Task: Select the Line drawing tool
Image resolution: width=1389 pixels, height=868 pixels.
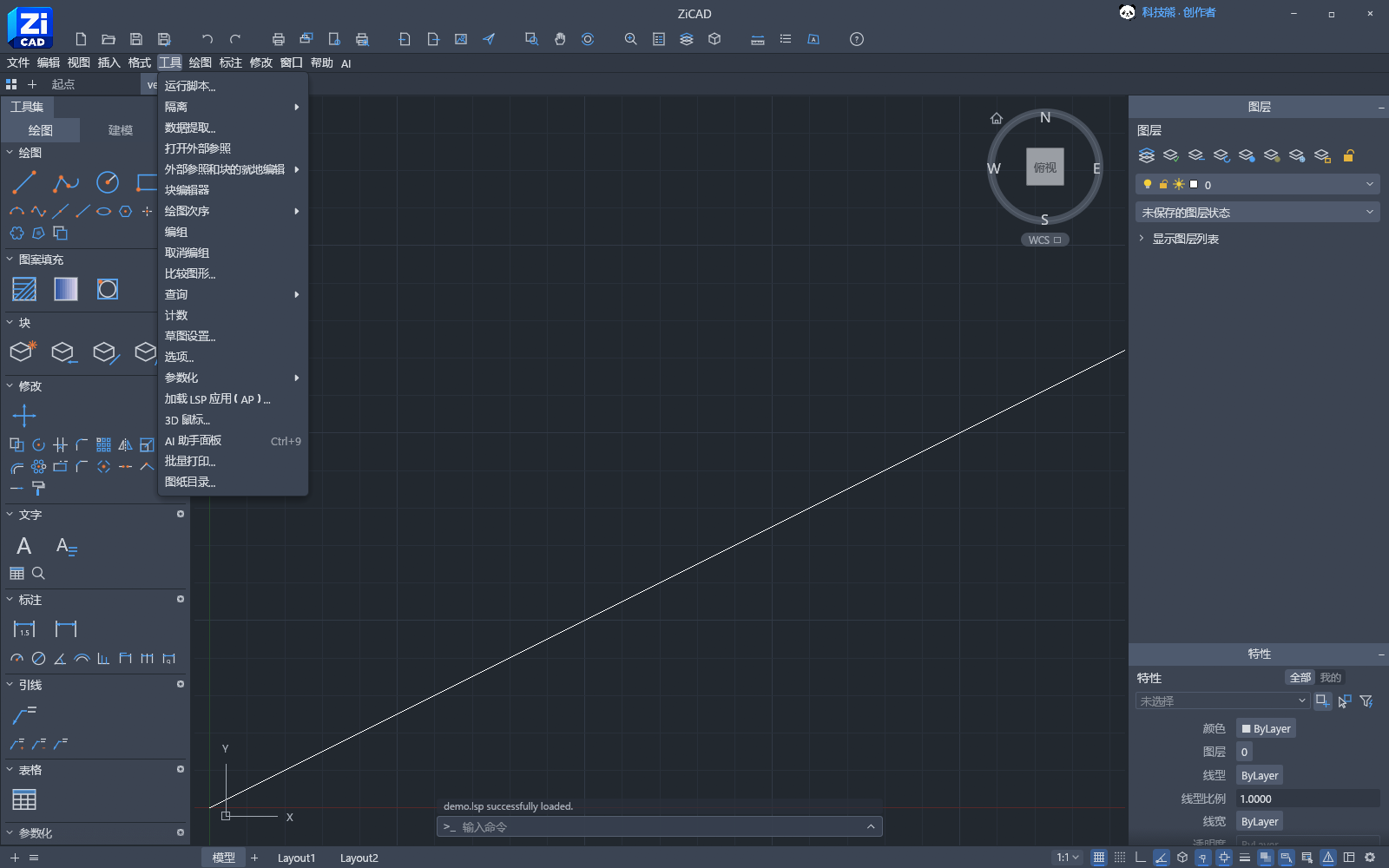Action: pyautogui.click(x=24, y=182)
